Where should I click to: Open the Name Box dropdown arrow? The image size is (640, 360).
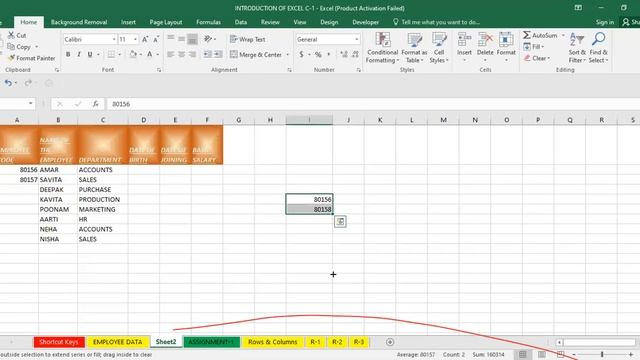31,104
